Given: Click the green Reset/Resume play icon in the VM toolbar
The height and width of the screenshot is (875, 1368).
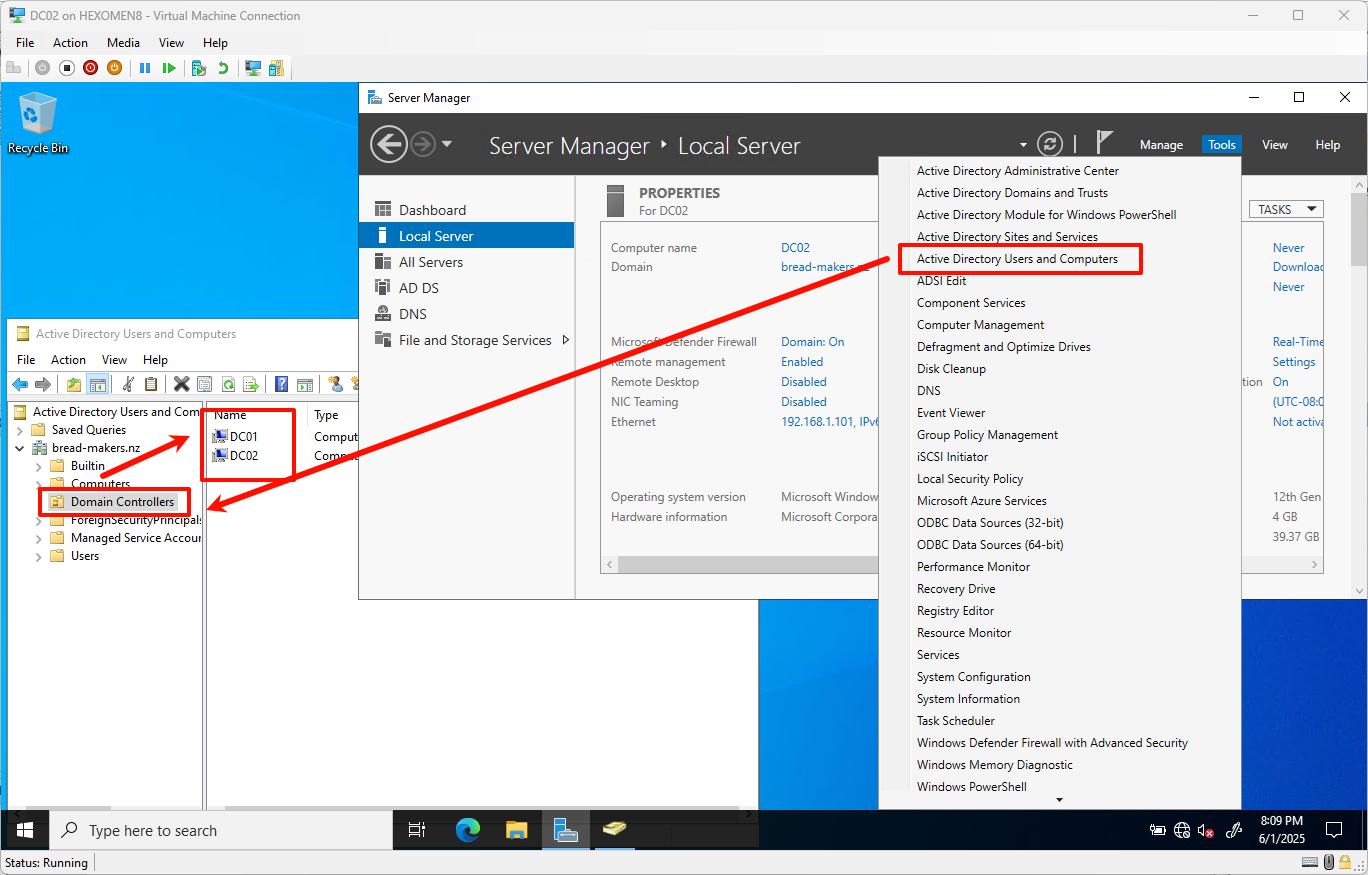Looking at the screenshot, I should coord(169,68).
